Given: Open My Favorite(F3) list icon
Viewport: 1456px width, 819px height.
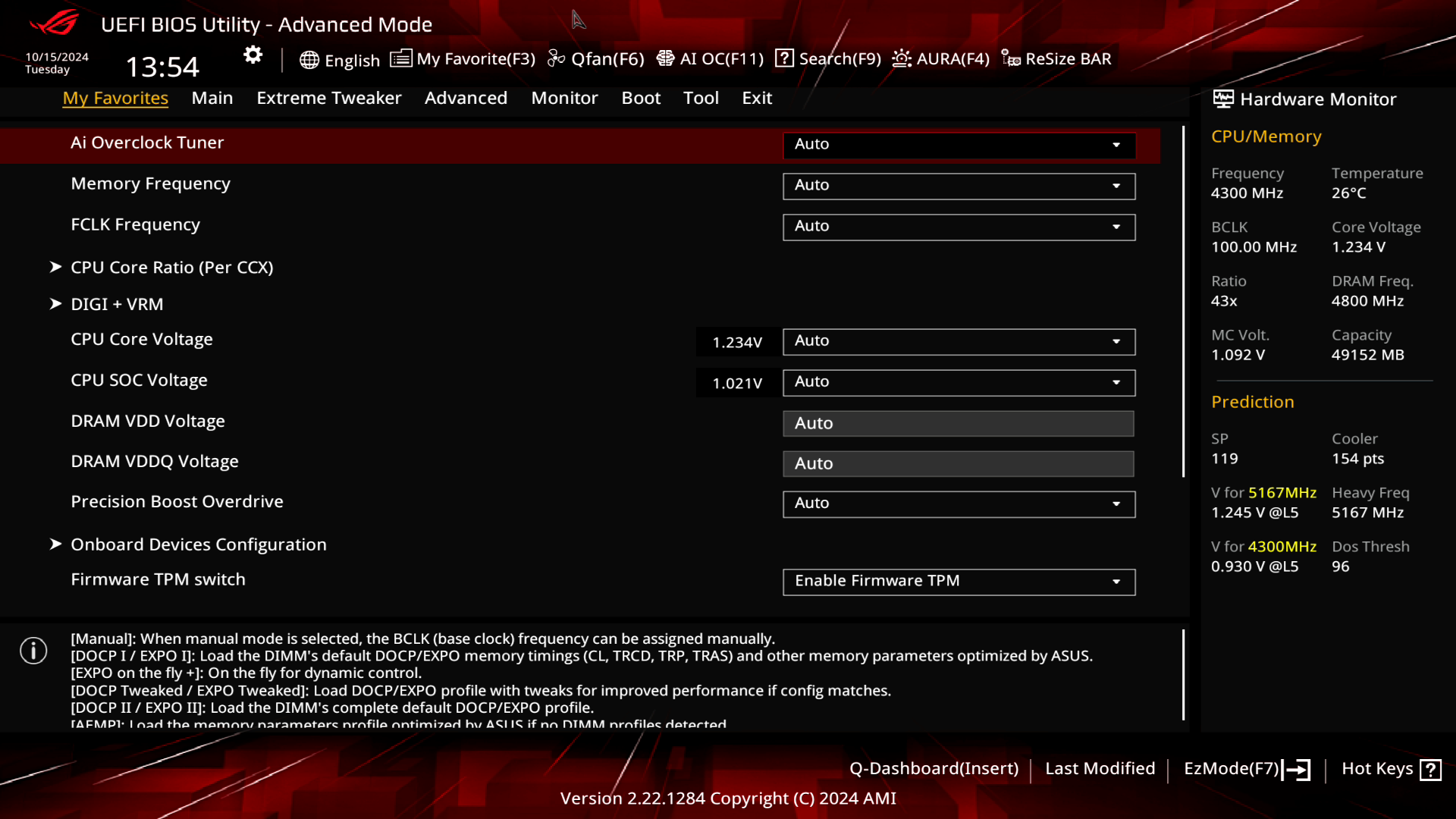Looking at the screenshot, I should [401, 58].
